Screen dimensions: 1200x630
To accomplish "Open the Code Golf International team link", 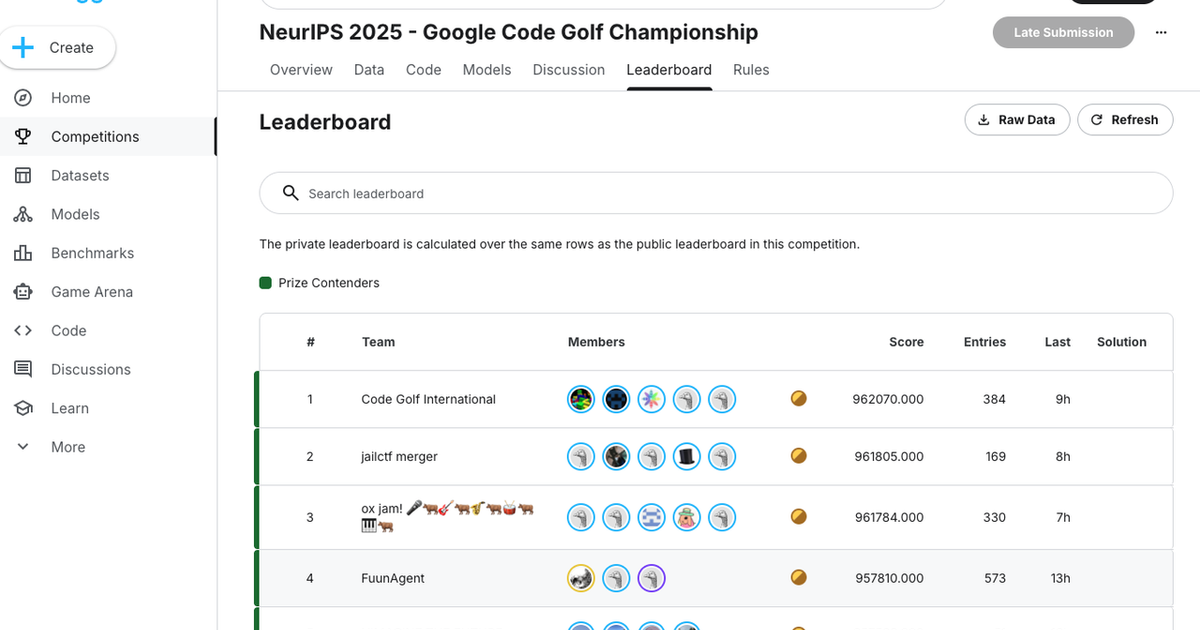I will [x=428, y=399].
